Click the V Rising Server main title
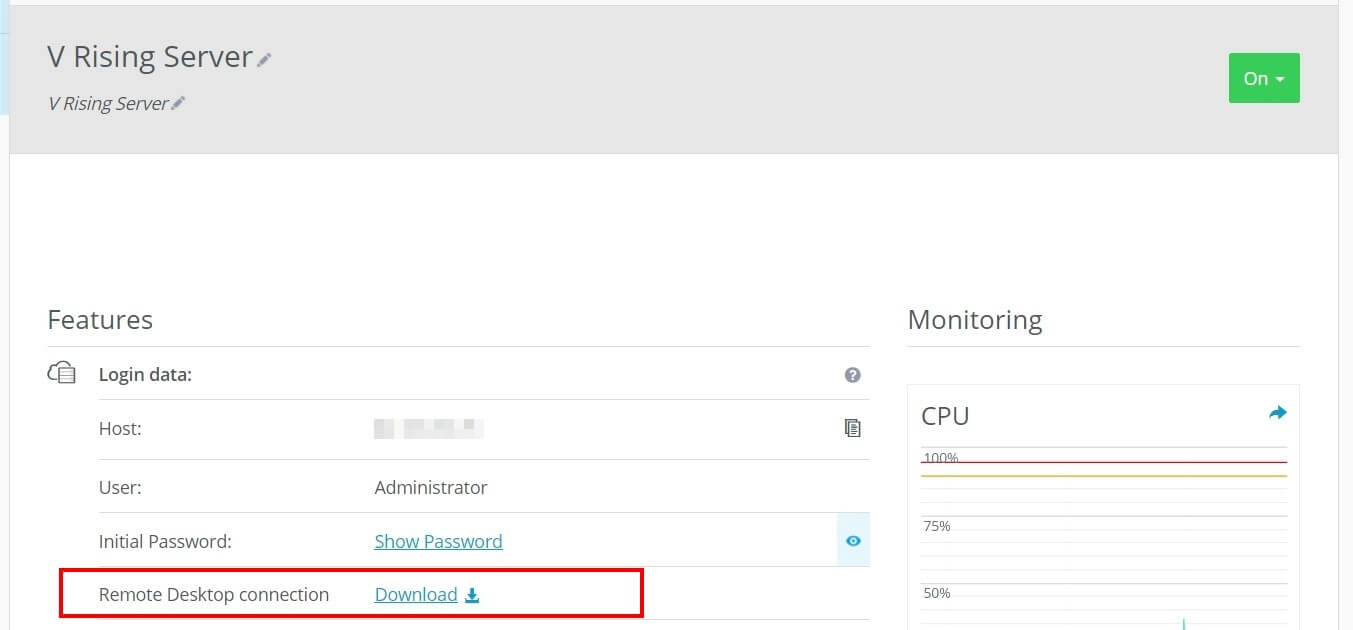 click(x=150, y=57)
